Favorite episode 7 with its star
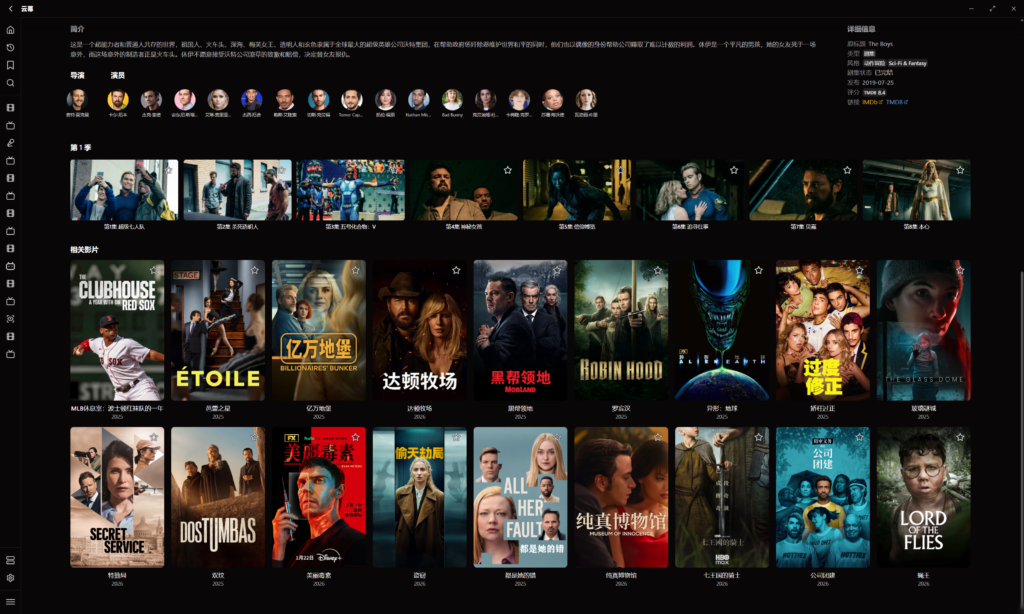The image size is (1024, 614). point(847,170)
